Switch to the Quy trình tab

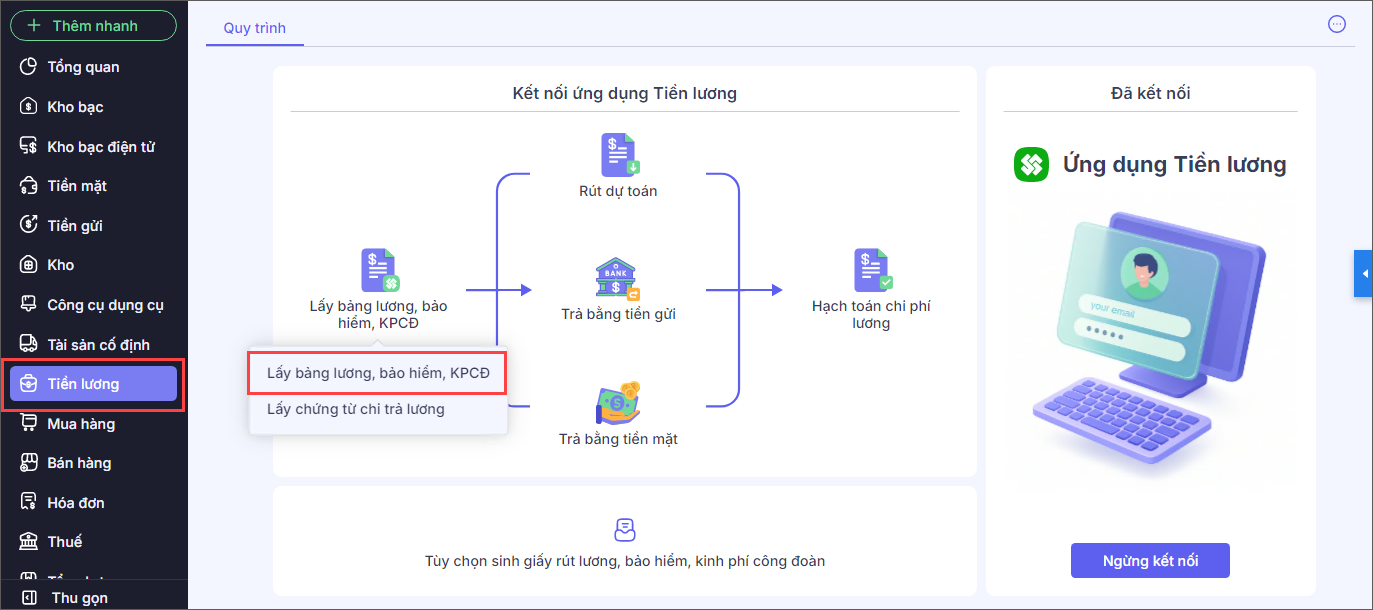click(x=255, y=28)
